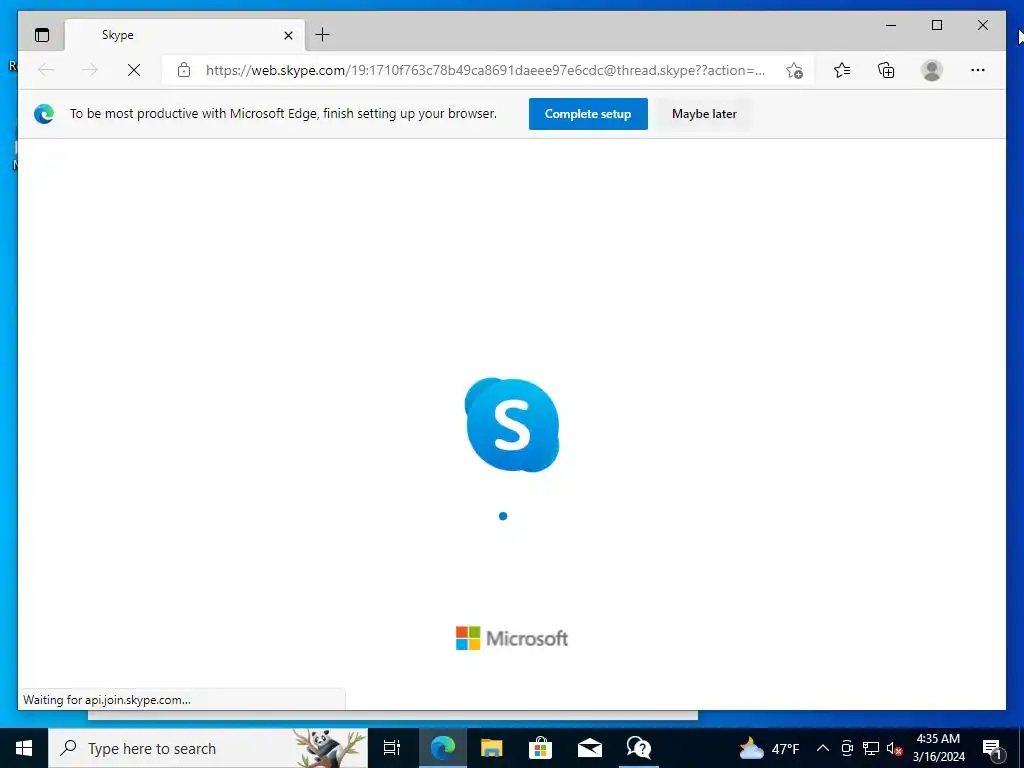1024x768 pixels.
Task: Open the muted volume tray icon
Action: coord(894,748)
